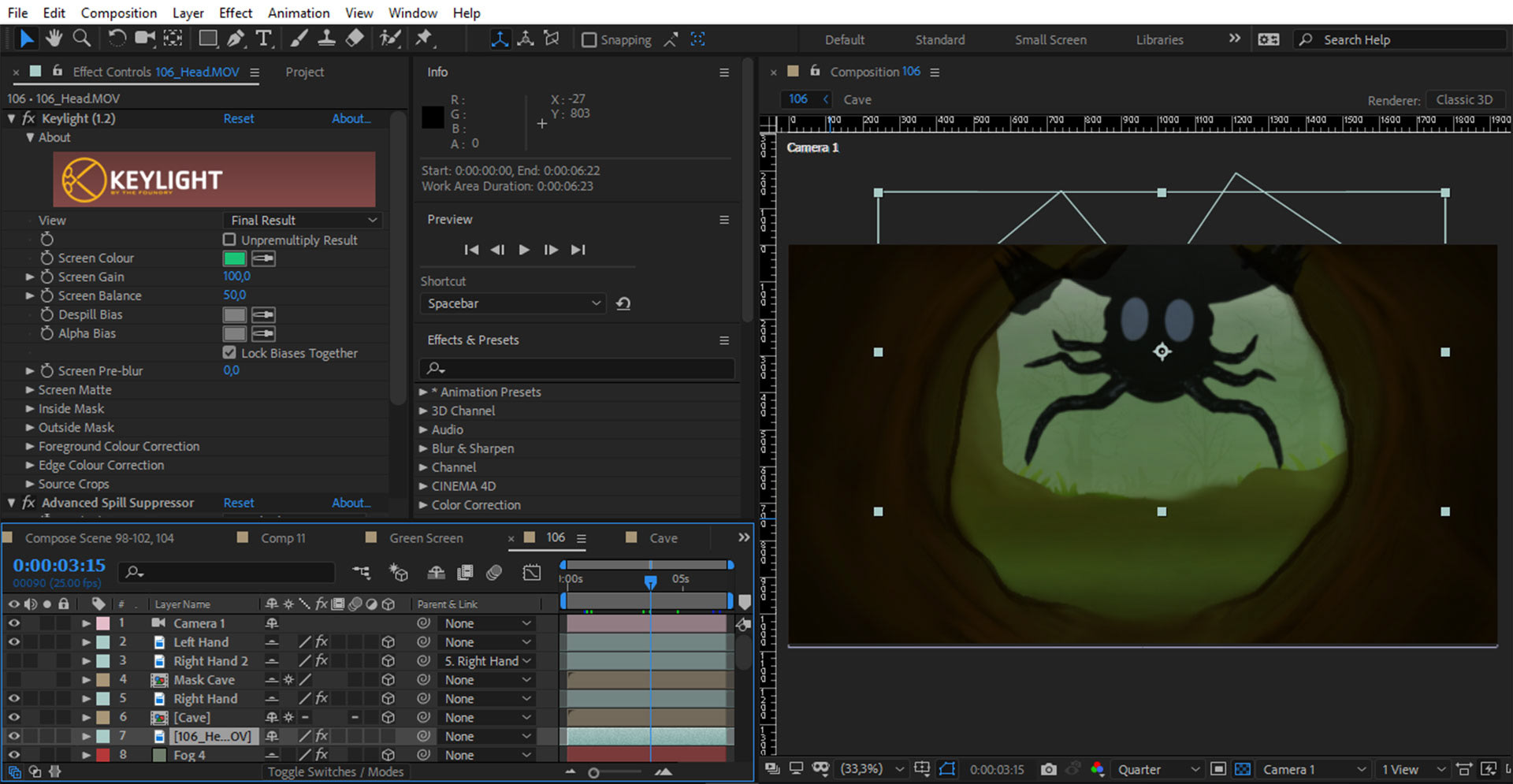1513x784 pixels.
Task: Enable motion blur for the timeline
Action: pyautogui.click(x=494, y=572)
